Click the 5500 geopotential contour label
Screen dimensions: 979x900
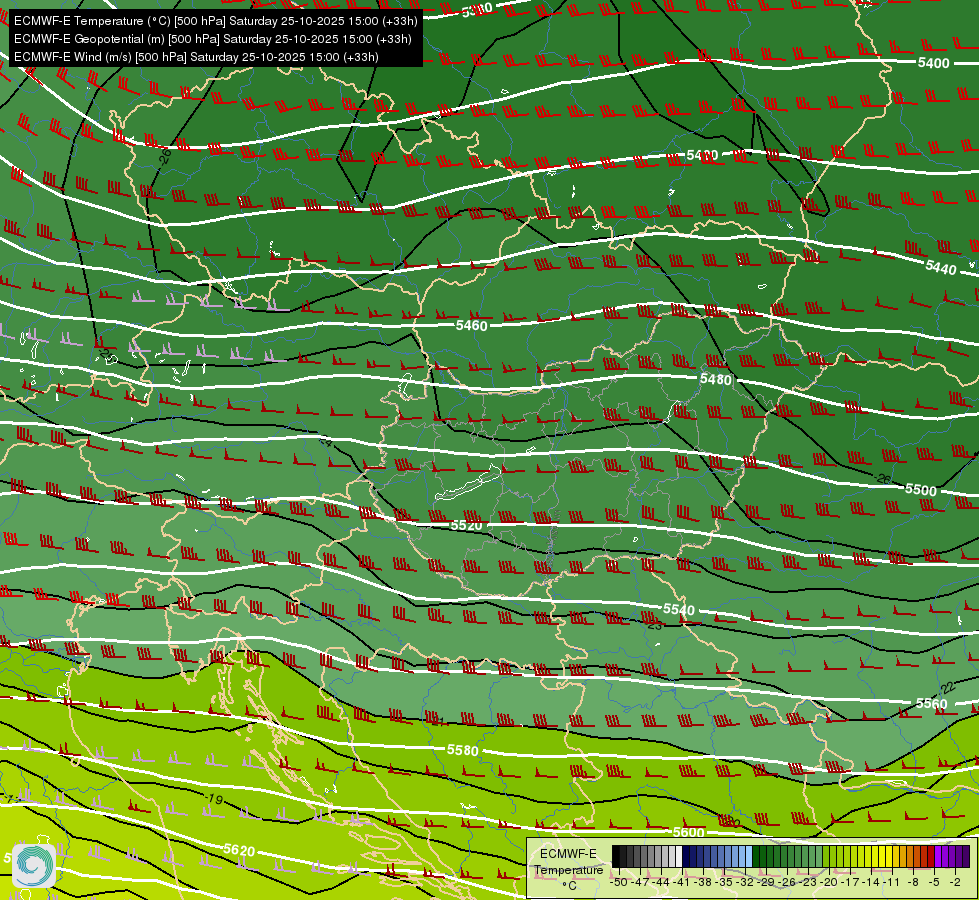(921, 490)
